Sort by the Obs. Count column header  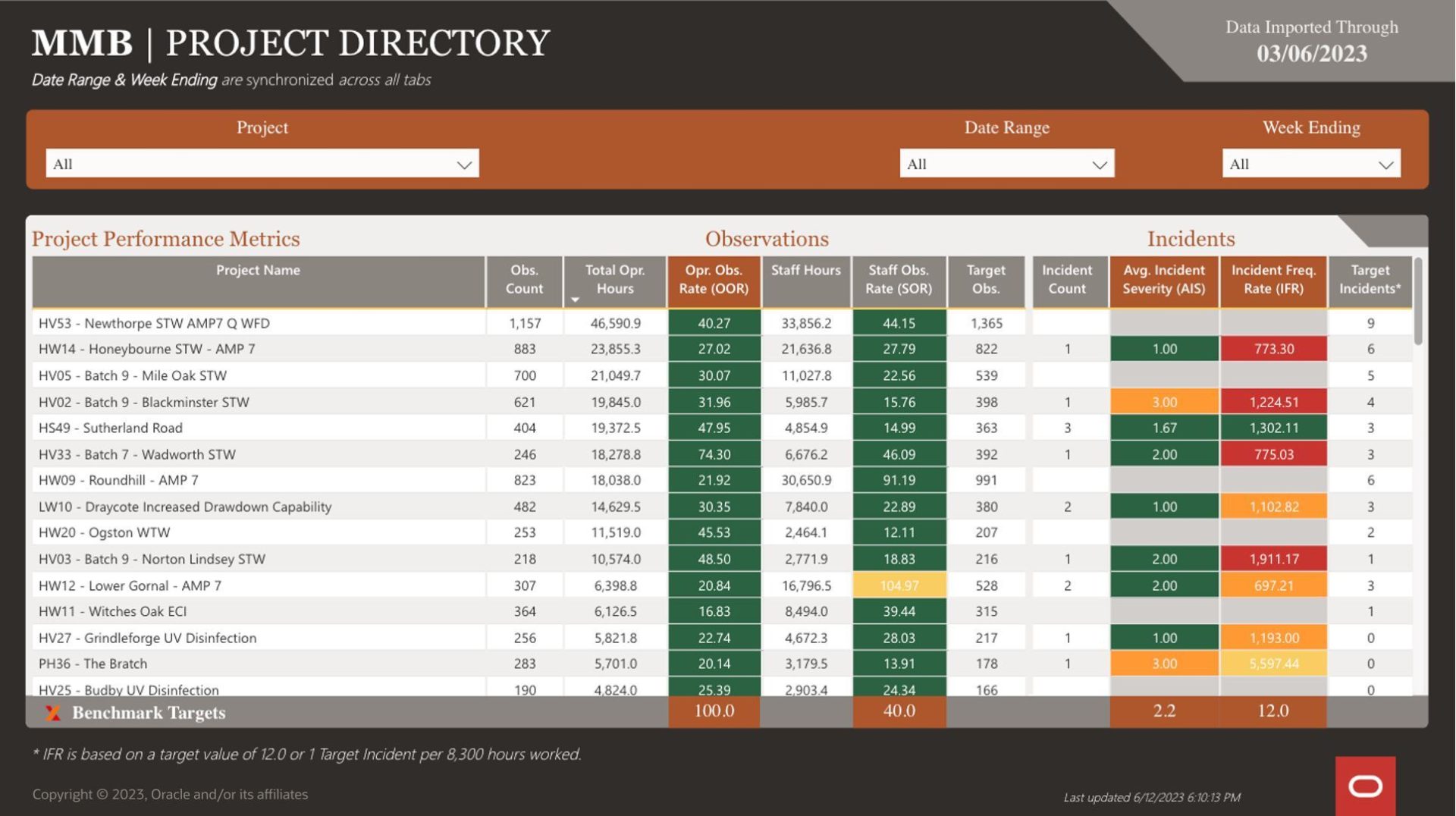524,281
